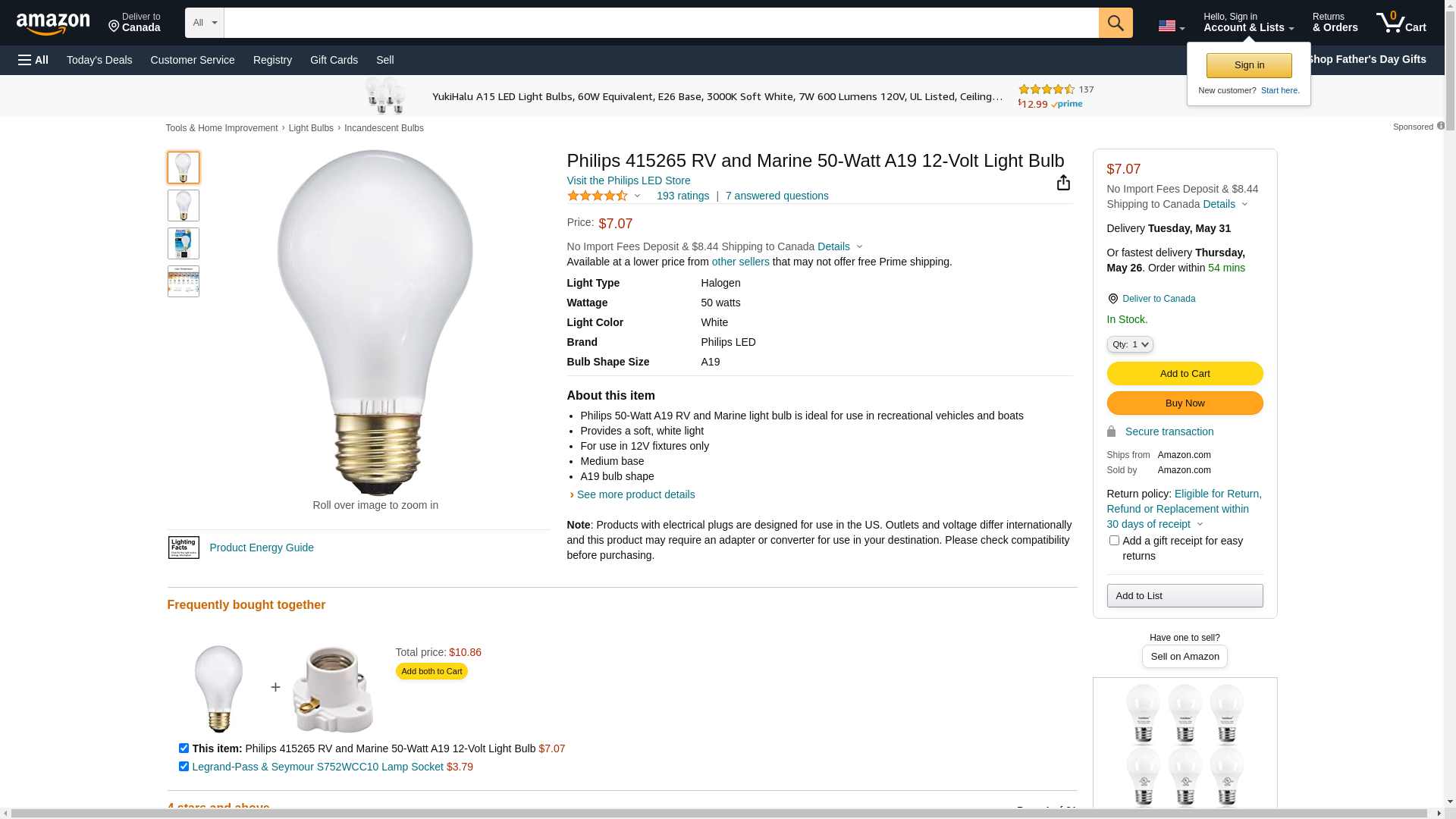This screenshot has height=819, width=1456.
Task: Go to Gift Cards menu item
Action: pyautogui.click(x=334, y=60)
